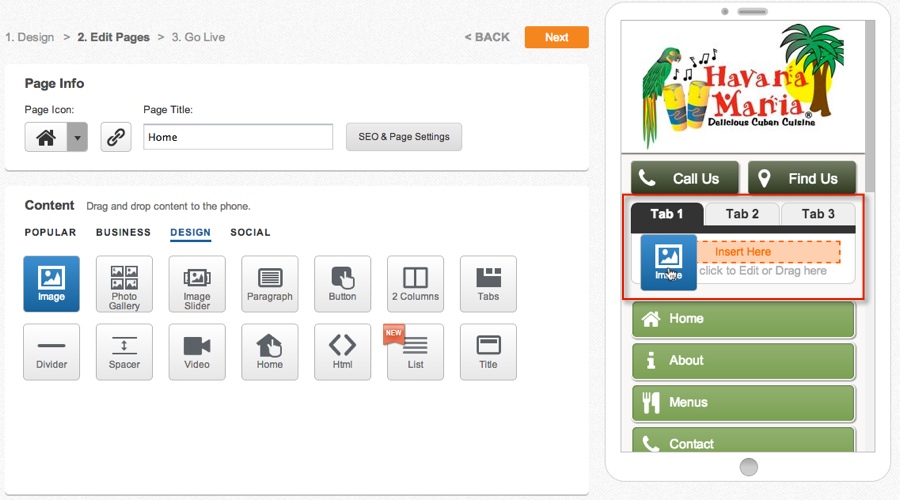Select the Divider content tile

click(52, 352)
